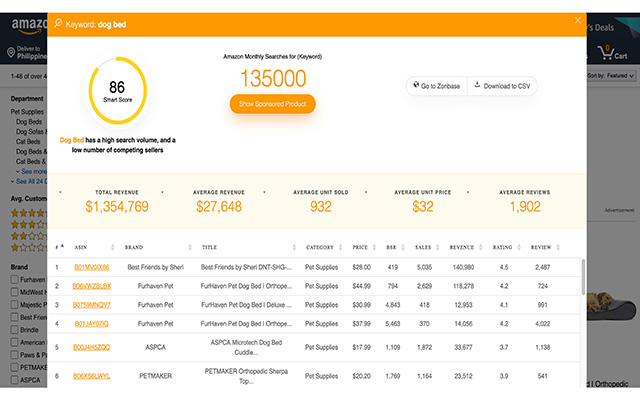The image size is (640, 400).
Task: Click Best Friends by Sheri brand cell
Action: click(x=156, y=267)
